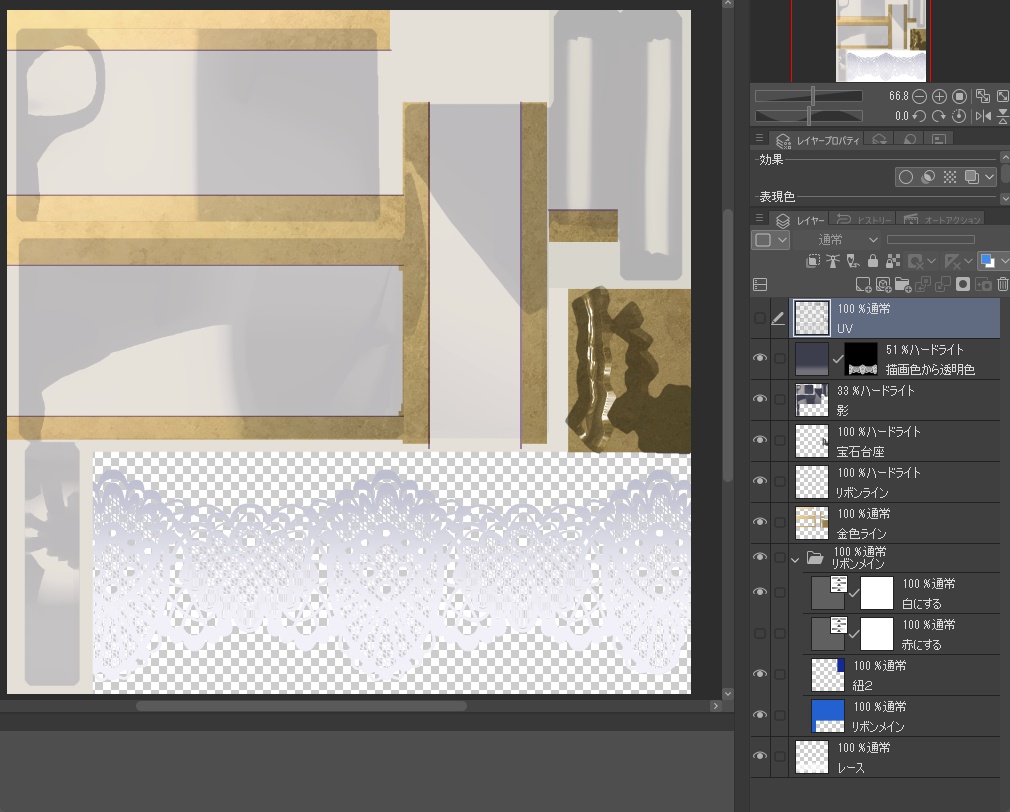This screenshot has height=812, width=1010.
Task: Create a new layer folder
Action: point(903,284)
